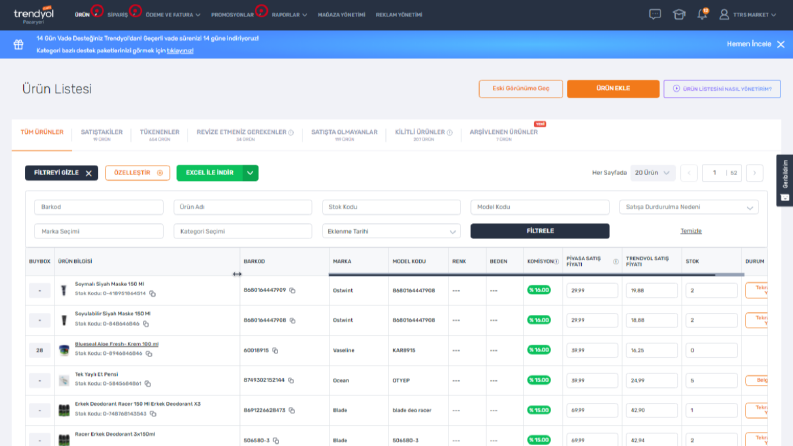Copy barcode 8749302152144
793x446 pixels.
[291, 380]
